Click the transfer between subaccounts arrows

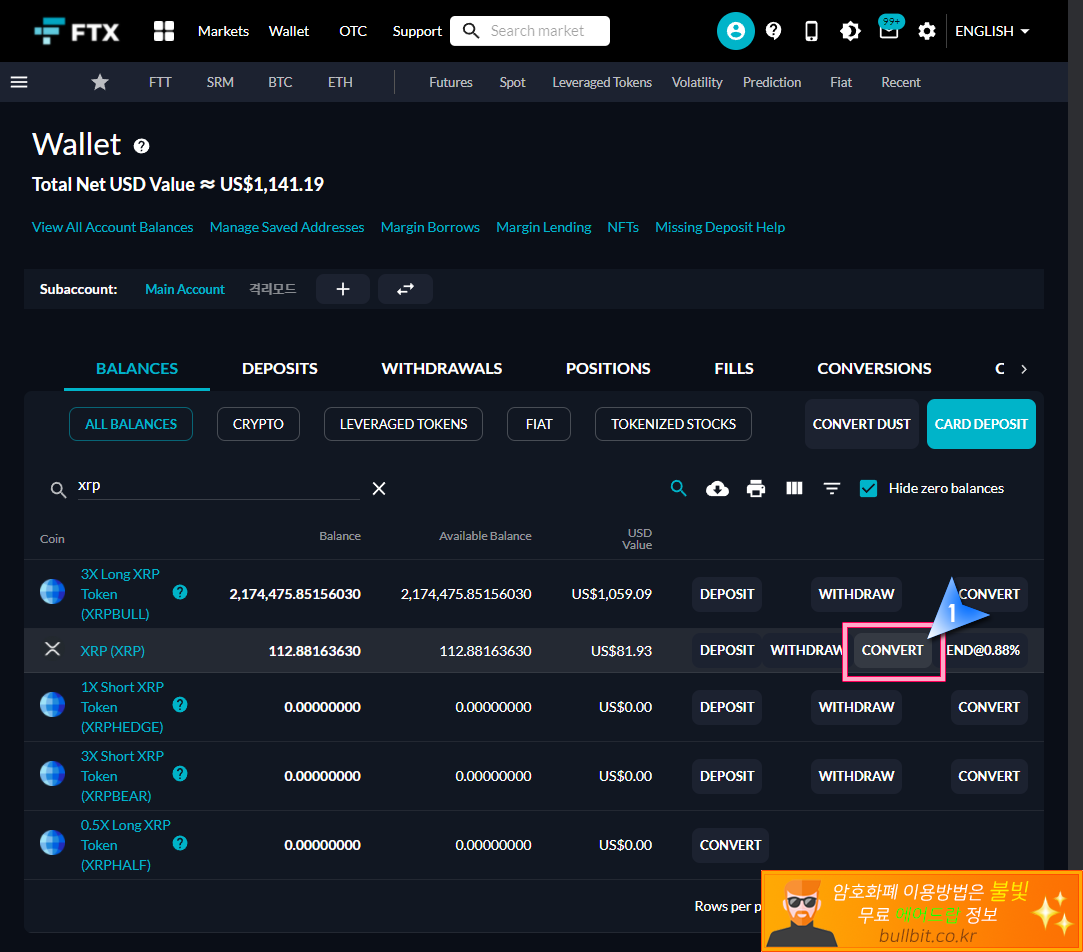pyautogui.click(x=405, y=289)
